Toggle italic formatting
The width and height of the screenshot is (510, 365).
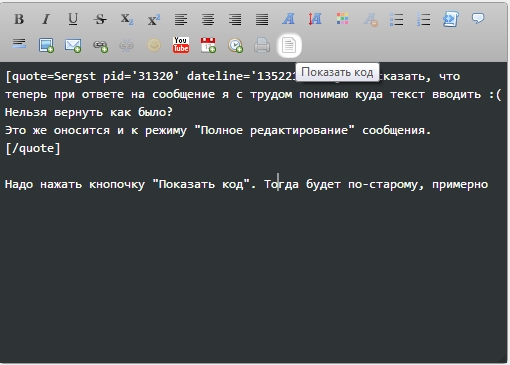point(46,19)
